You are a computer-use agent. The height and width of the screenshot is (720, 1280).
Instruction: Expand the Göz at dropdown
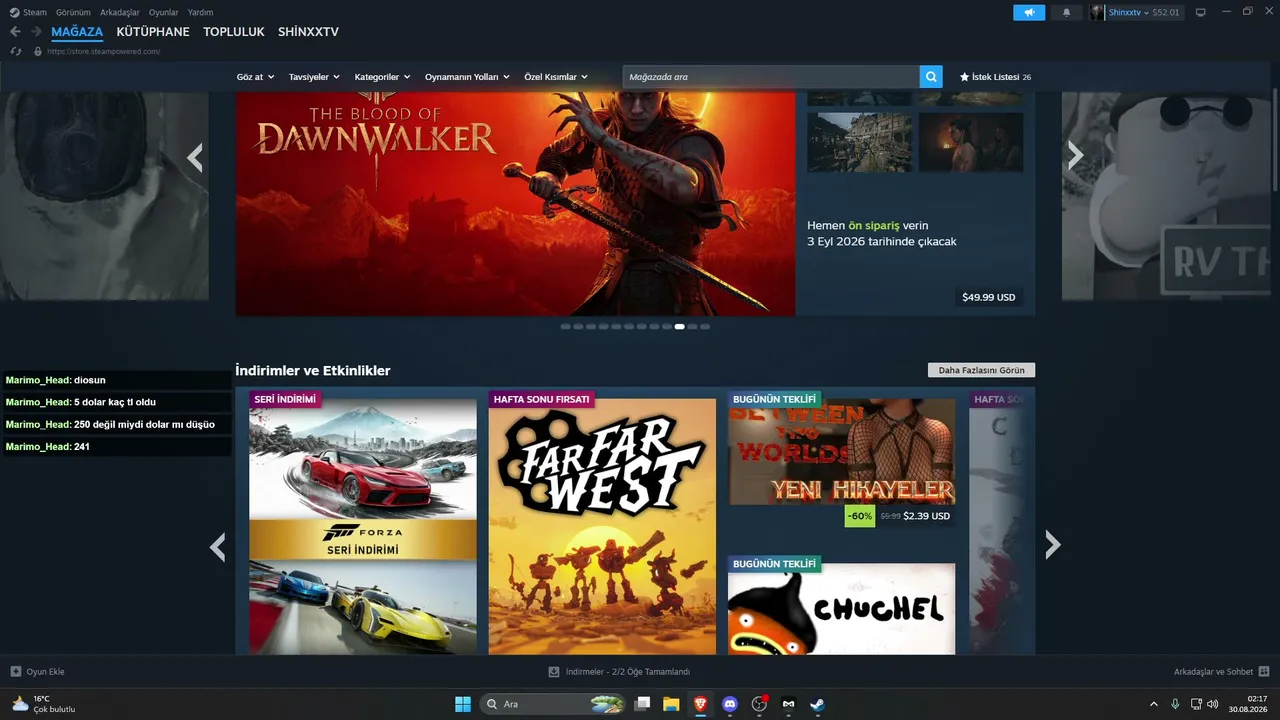coord(255,77)
